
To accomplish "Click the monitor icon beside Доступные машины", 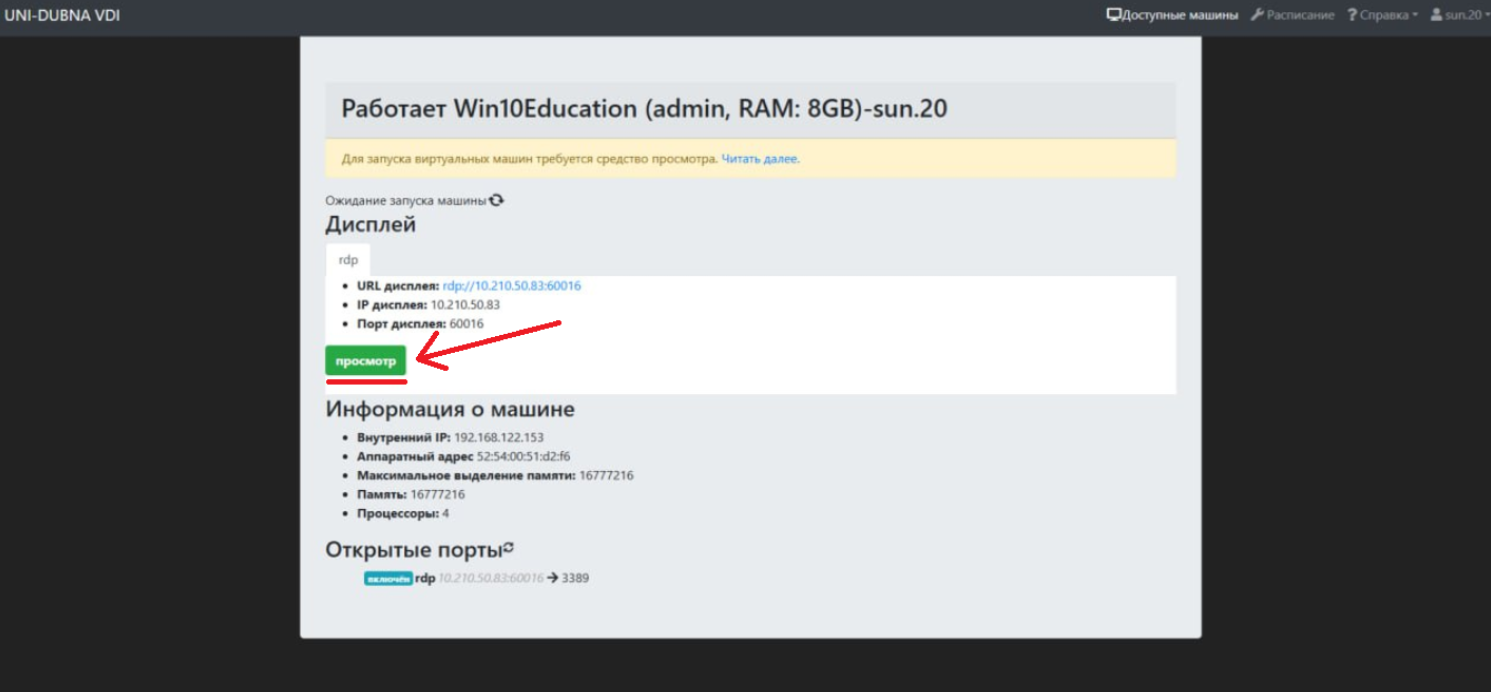I will click(x=1114, y=15).
